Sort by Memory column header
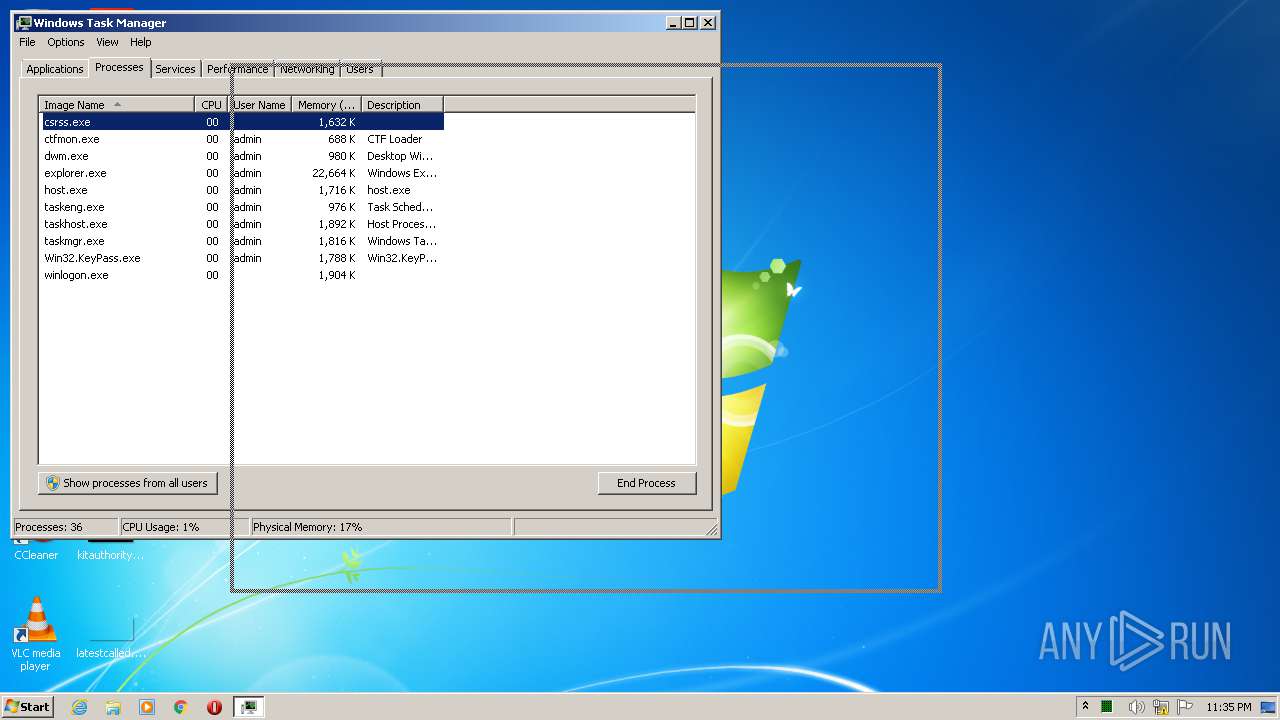This screenshot has height=720, width=1280. coord(326,105)
